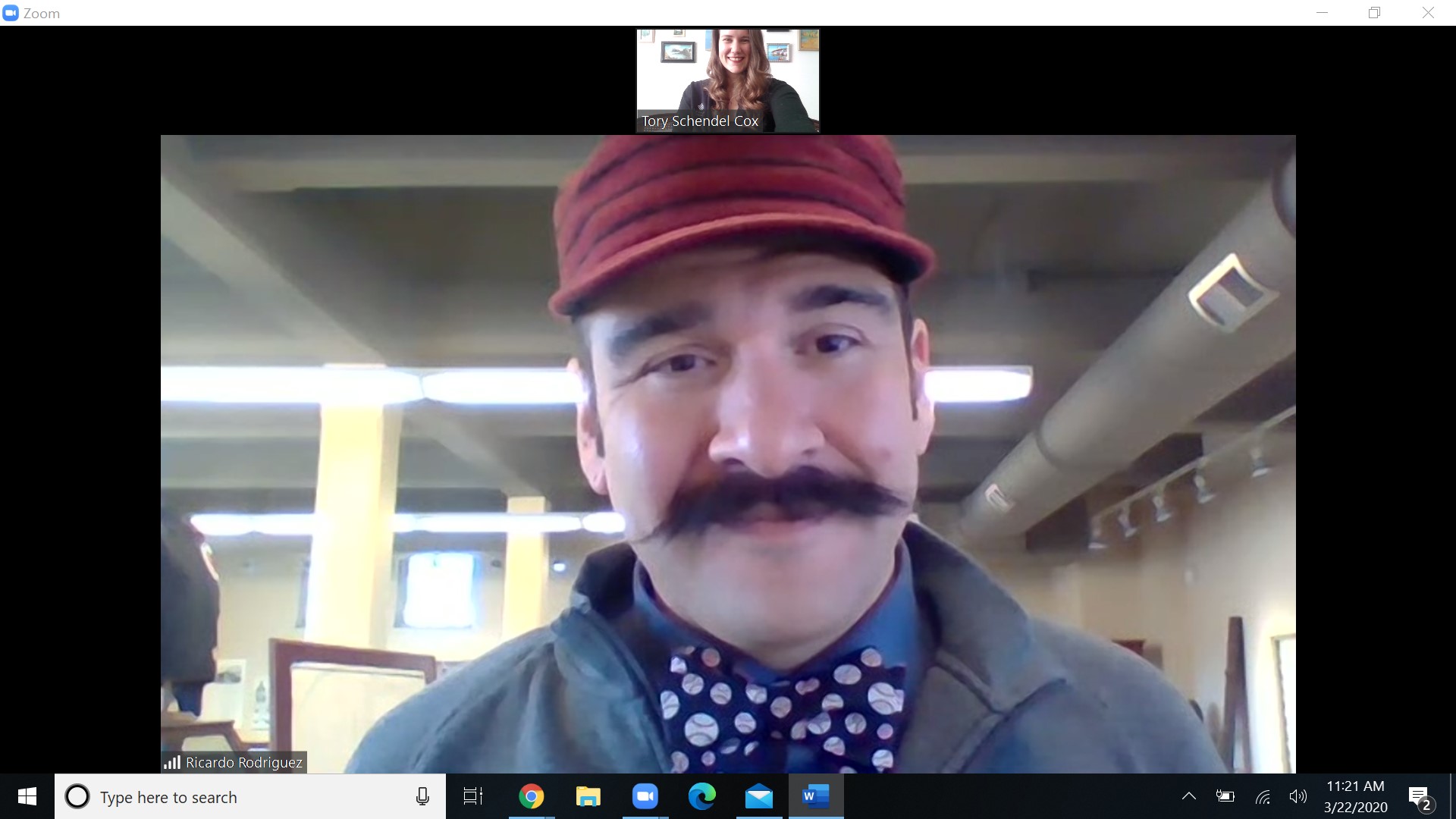Open Google Chrome from taskbar

coord(531,796)
